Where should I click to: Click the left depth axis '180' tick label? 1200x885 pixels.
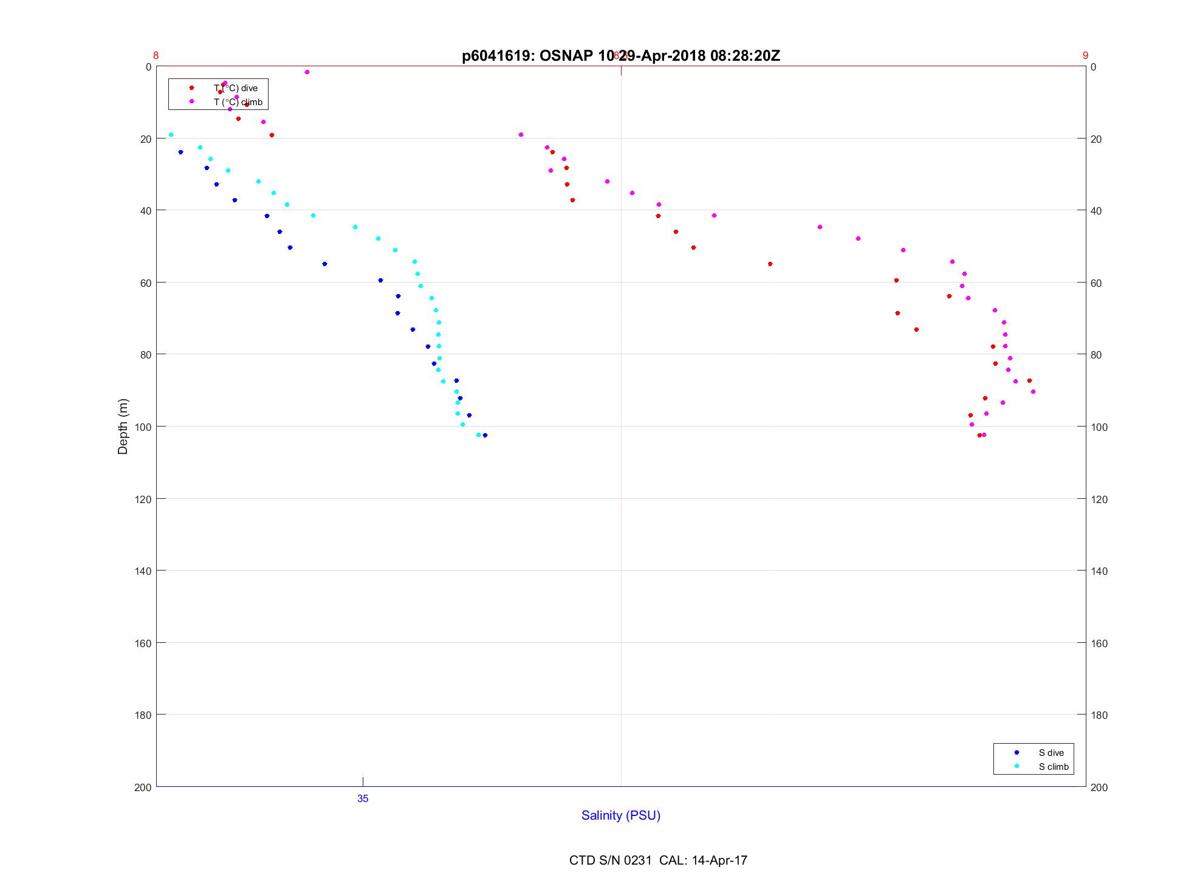[143, 715]
